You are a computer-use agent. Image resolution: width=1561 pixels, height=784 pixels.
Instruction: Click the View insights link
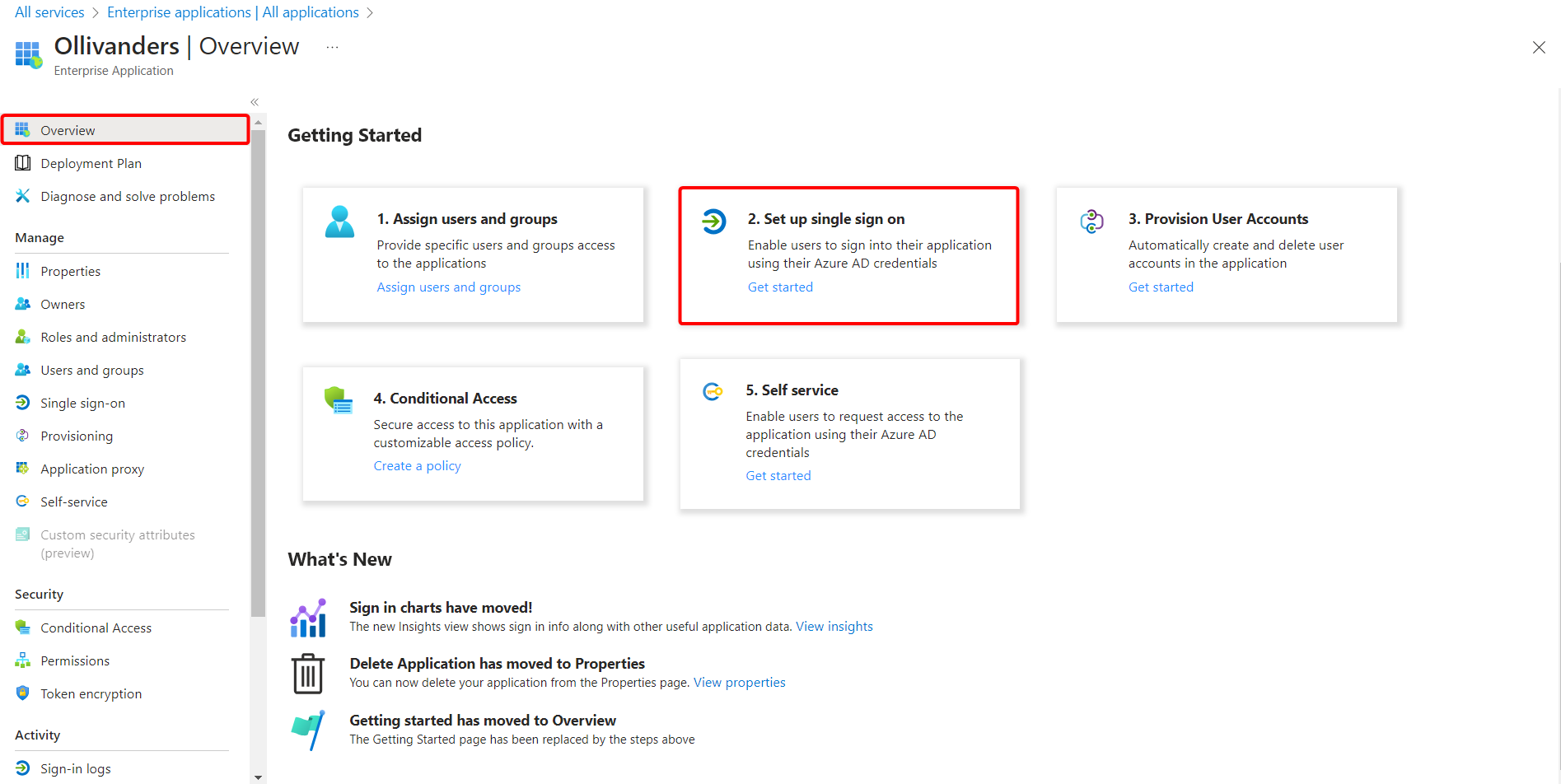pyautogui.click(x=834, y=627)
